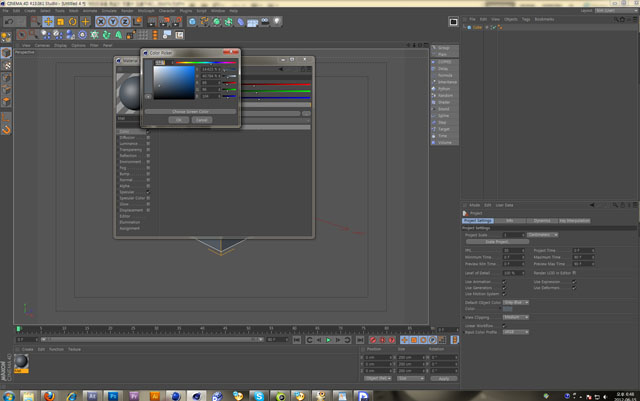
Task: Select the Texture mode checkerboard icon
Action: 6,65
